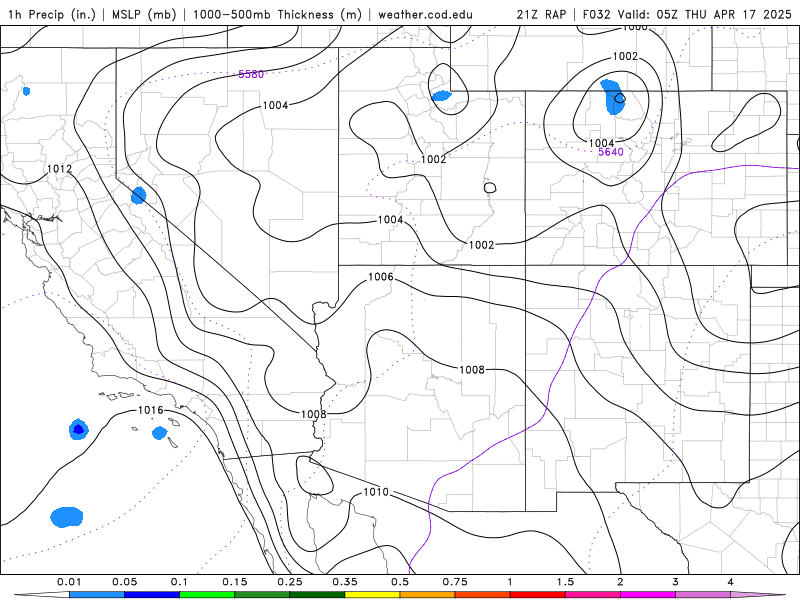Click the '0.01' legend value

69,582
